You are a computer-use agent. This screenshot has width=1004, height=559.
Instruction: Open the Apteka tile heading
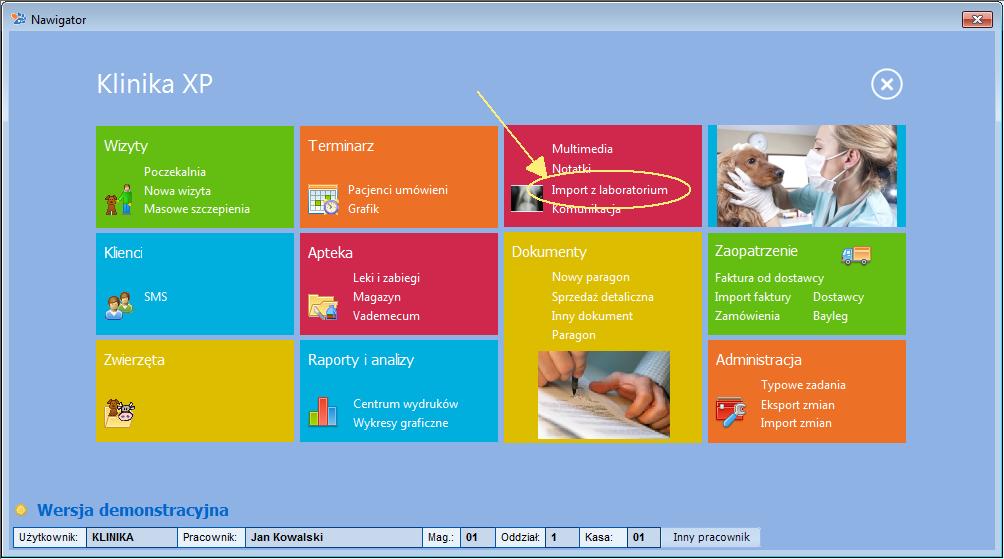[x=330, y=253]
